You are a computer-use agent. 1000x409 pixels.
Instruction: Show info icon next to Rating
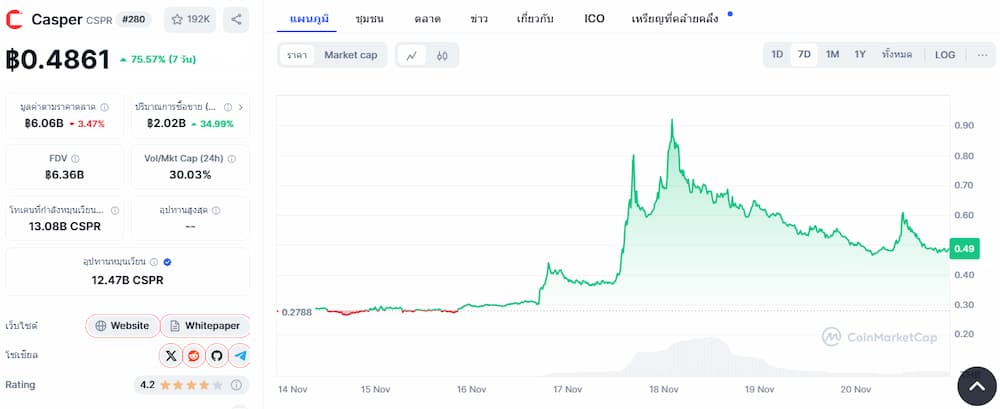pos(236,385)
